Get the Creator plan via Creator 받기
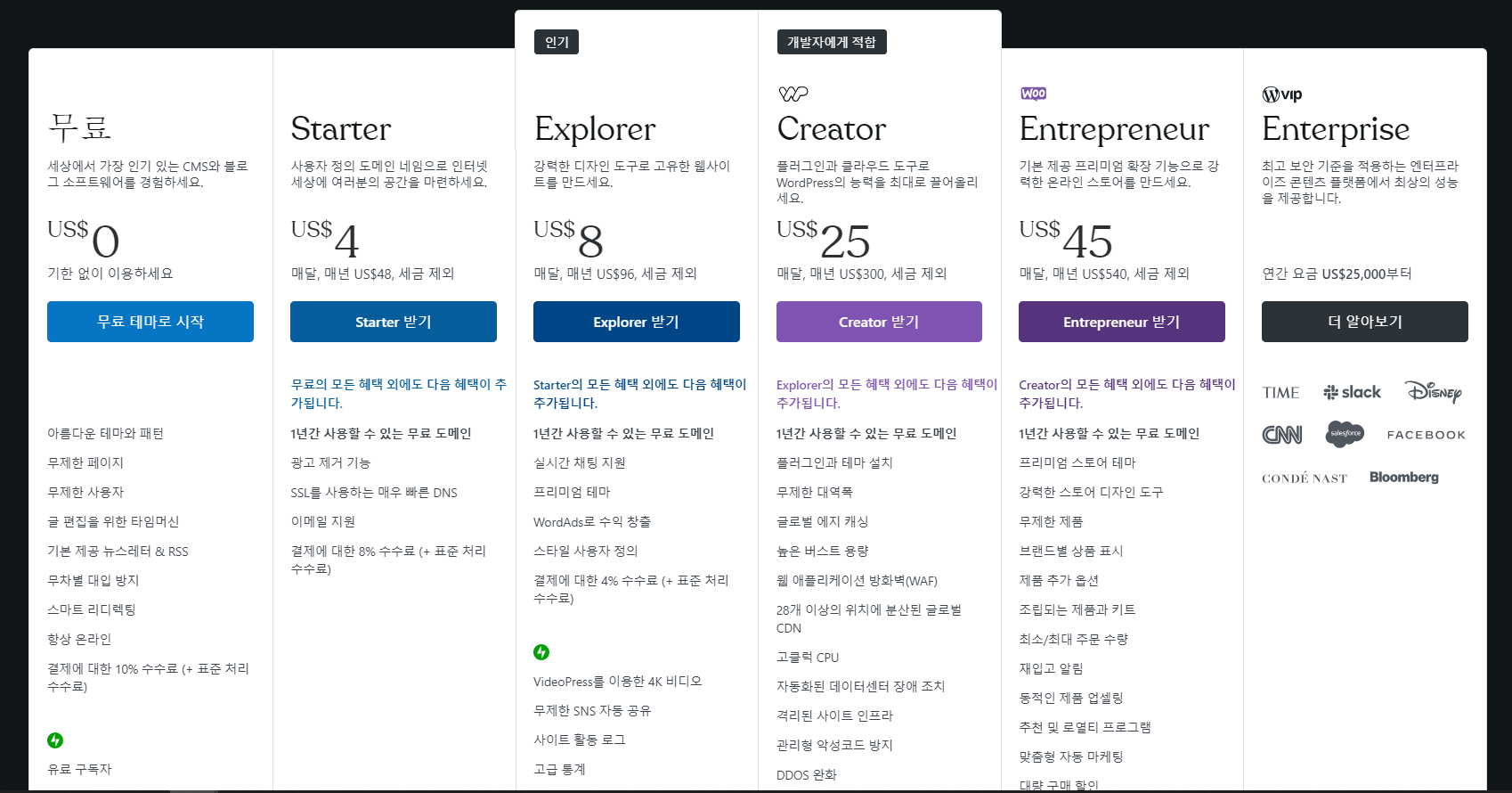 pyautogui.click(x=879, y=322)
